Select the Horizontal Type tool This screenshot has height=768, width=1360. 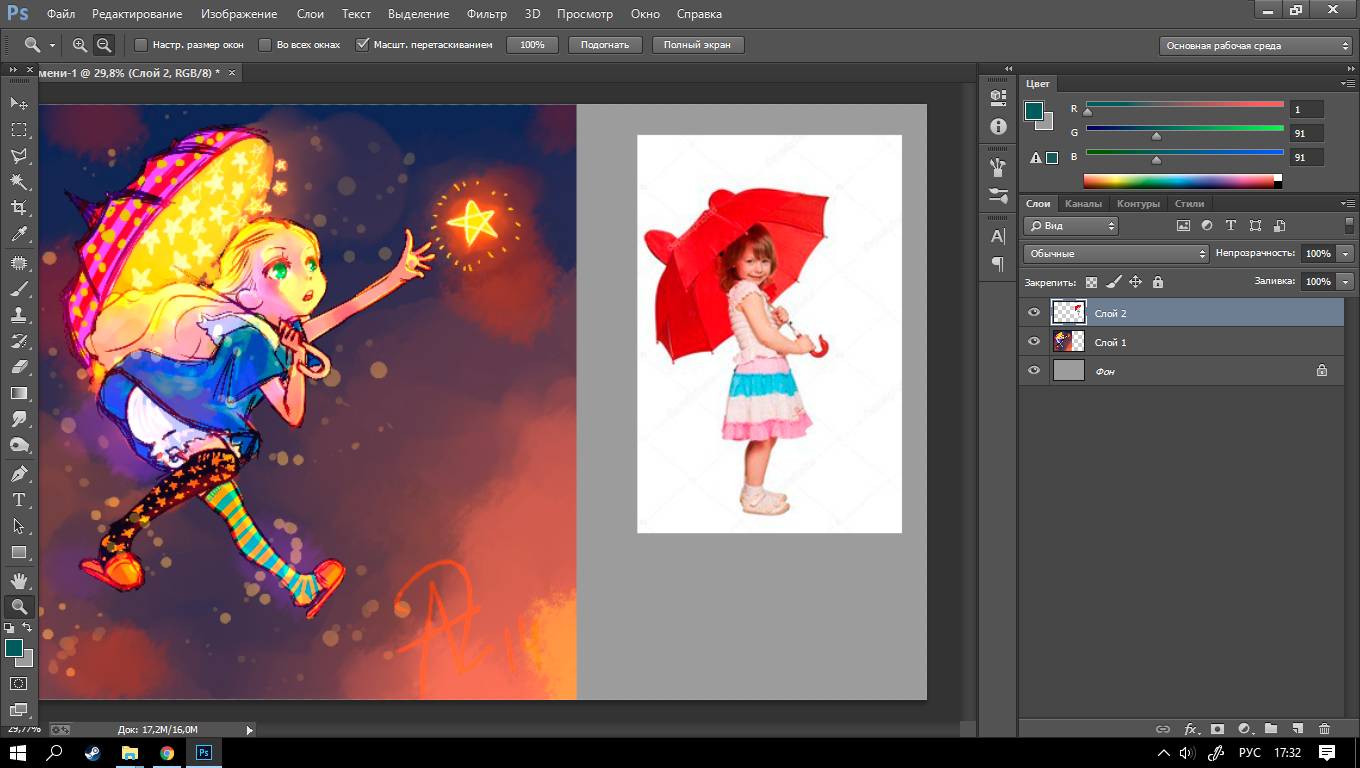[19, 499]
